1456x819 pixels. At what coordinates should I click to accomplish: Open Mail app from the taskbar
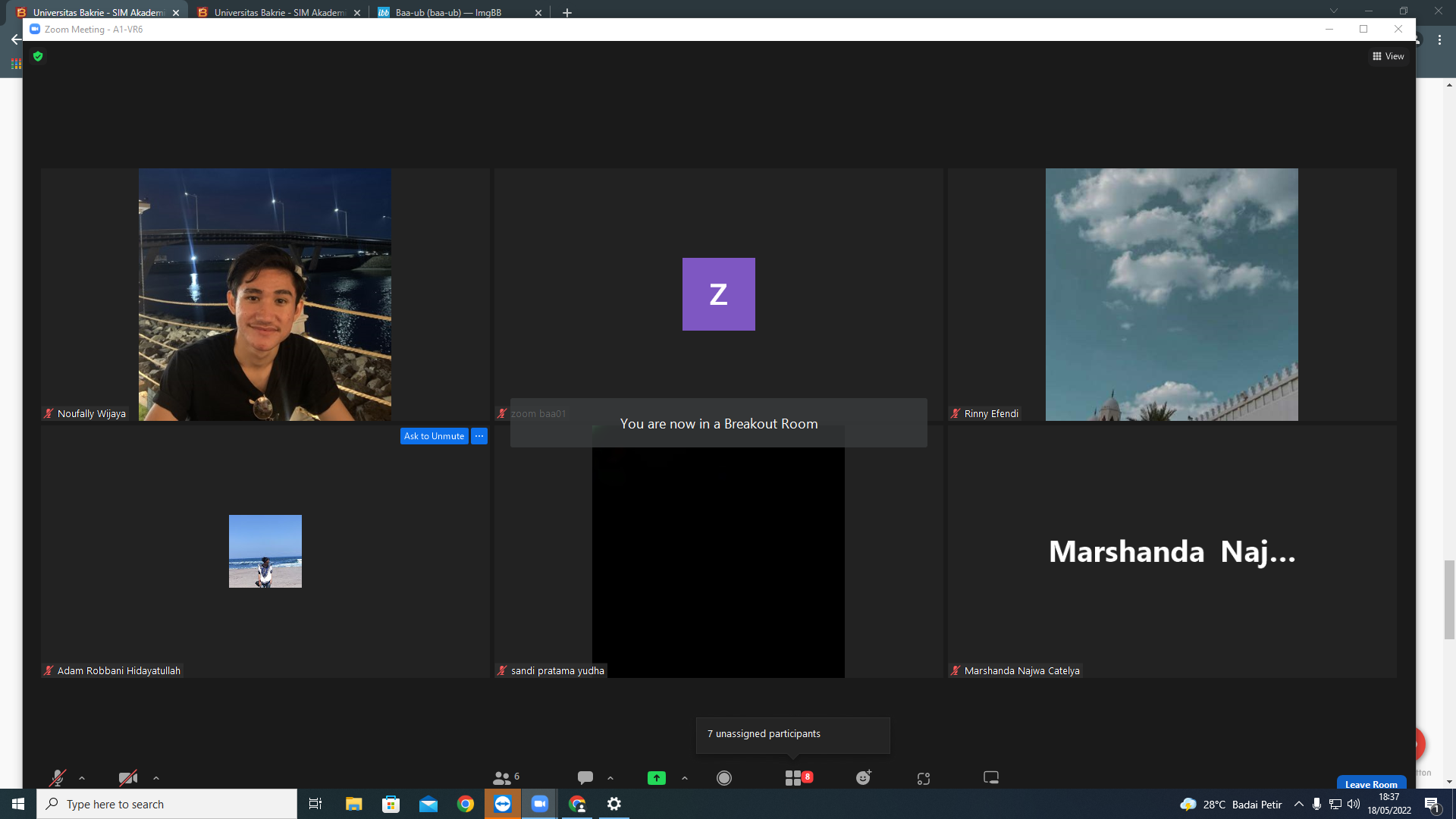pos(428,804)
